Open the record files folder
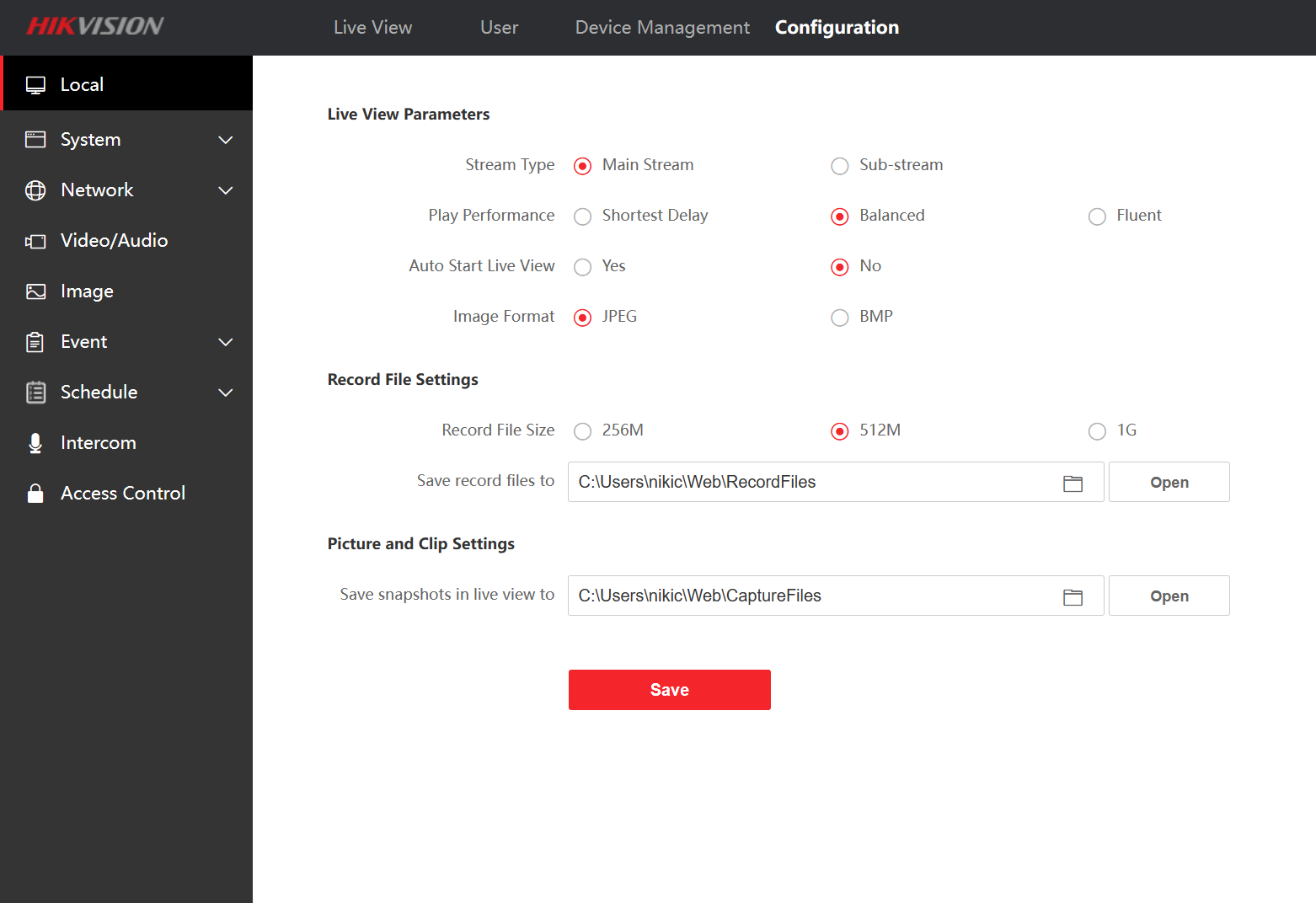 tap(1169, 483)
